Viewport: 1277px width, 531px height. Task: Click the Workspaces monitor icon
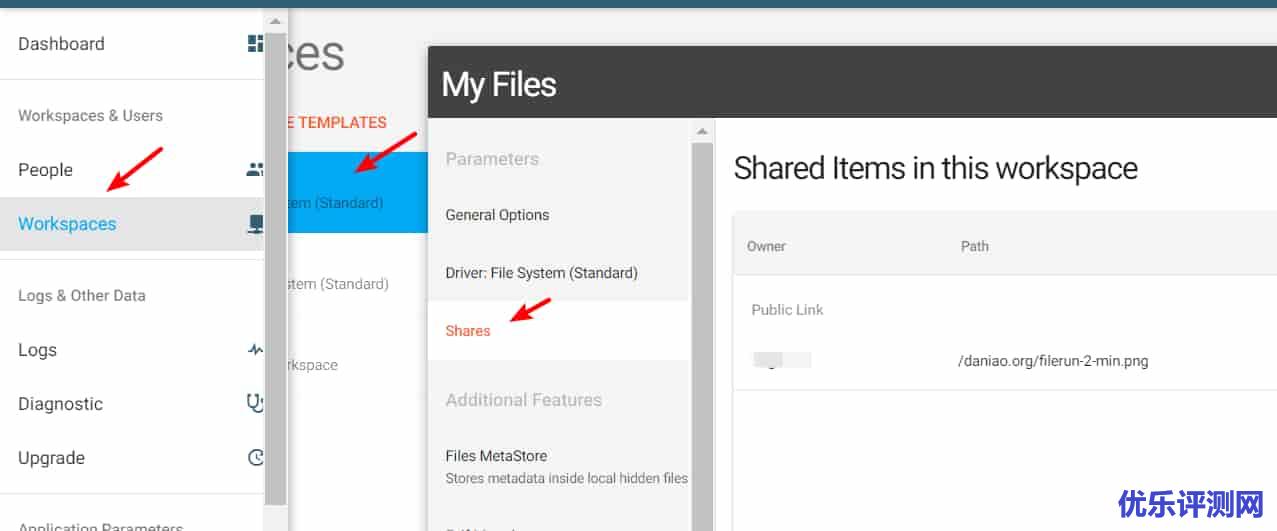[x=255, y=224]
